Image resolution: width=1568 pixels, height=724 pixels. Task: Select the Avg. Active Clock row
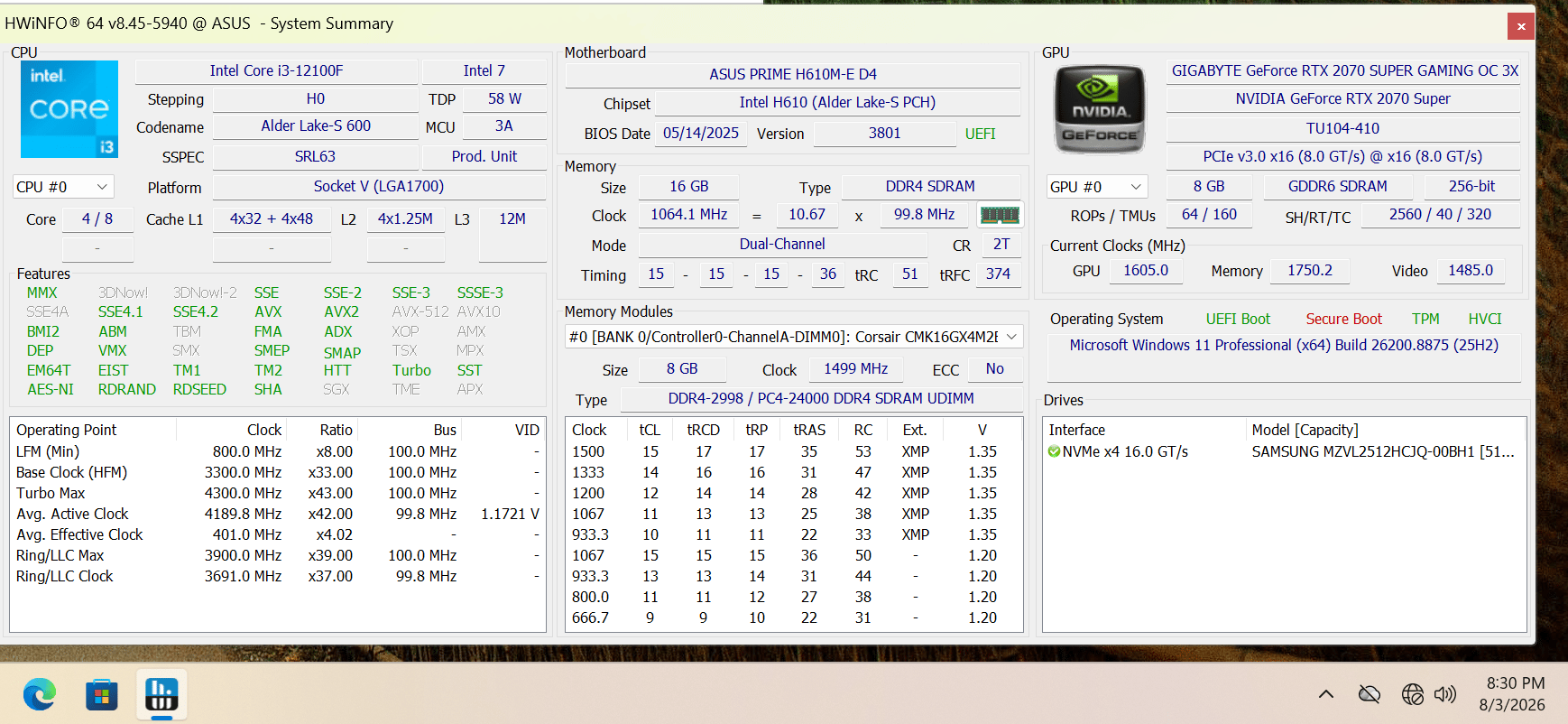click(x=278, y=514)
